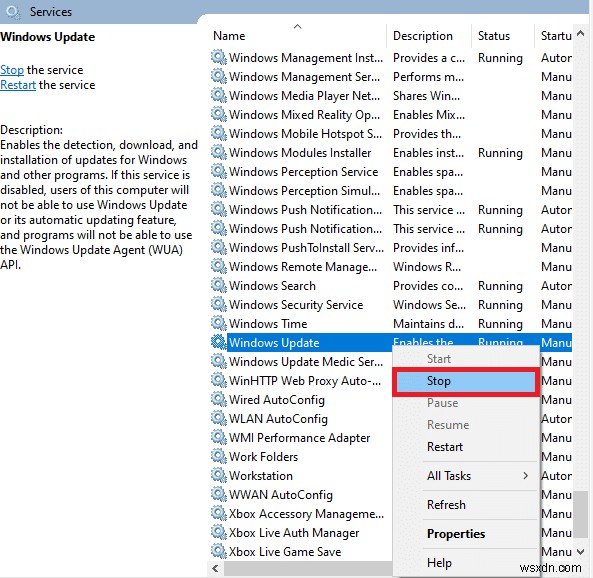593x578 pixels.
Task: Click the gear icon beside Xbox Accessory Manageme...
Action: (219, 513)
